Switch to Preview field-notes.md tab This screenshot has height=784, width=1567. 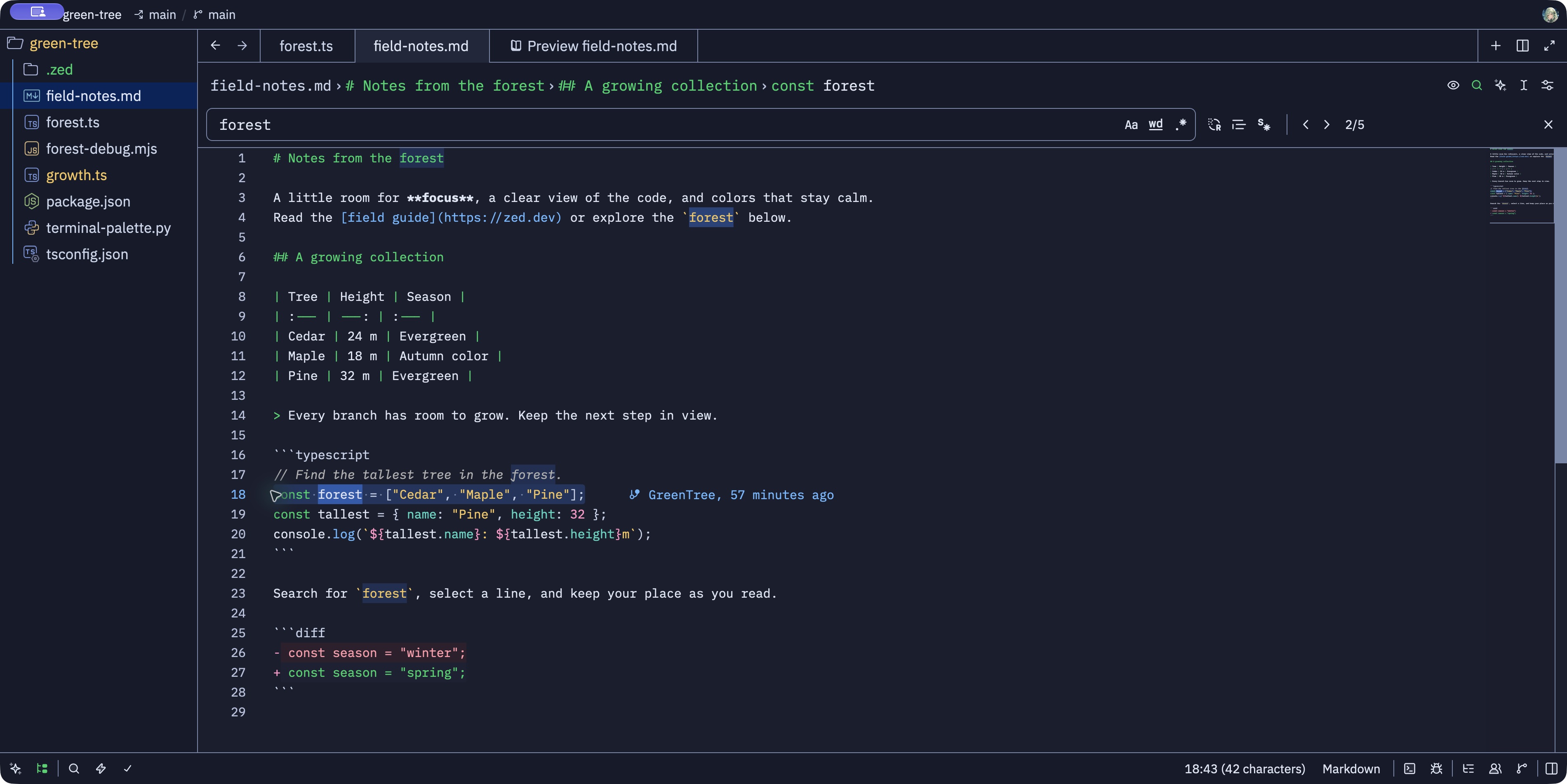tap(594, 46)
